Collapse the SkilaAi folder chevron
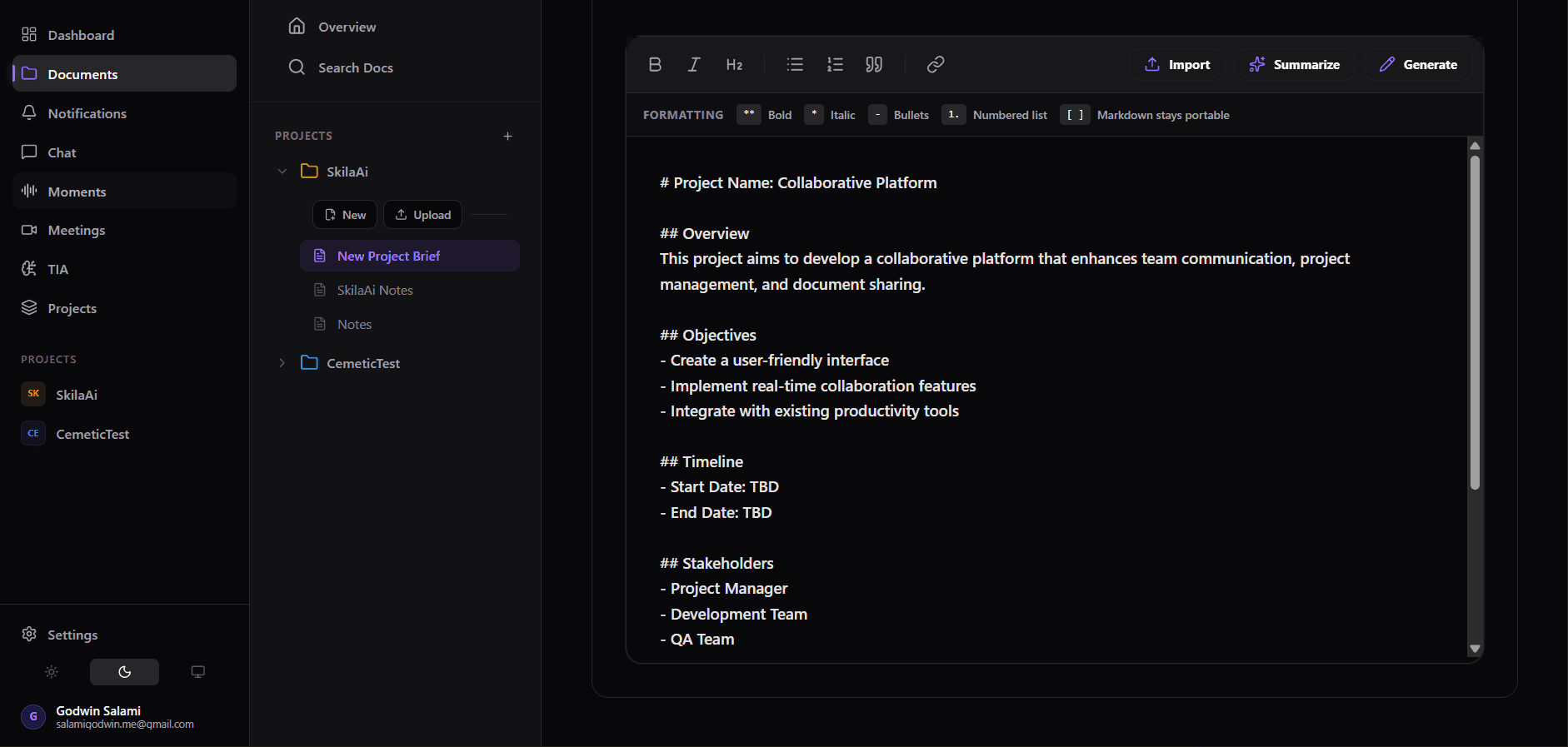Screen dimensions: 1568x747 click(282, 172)
